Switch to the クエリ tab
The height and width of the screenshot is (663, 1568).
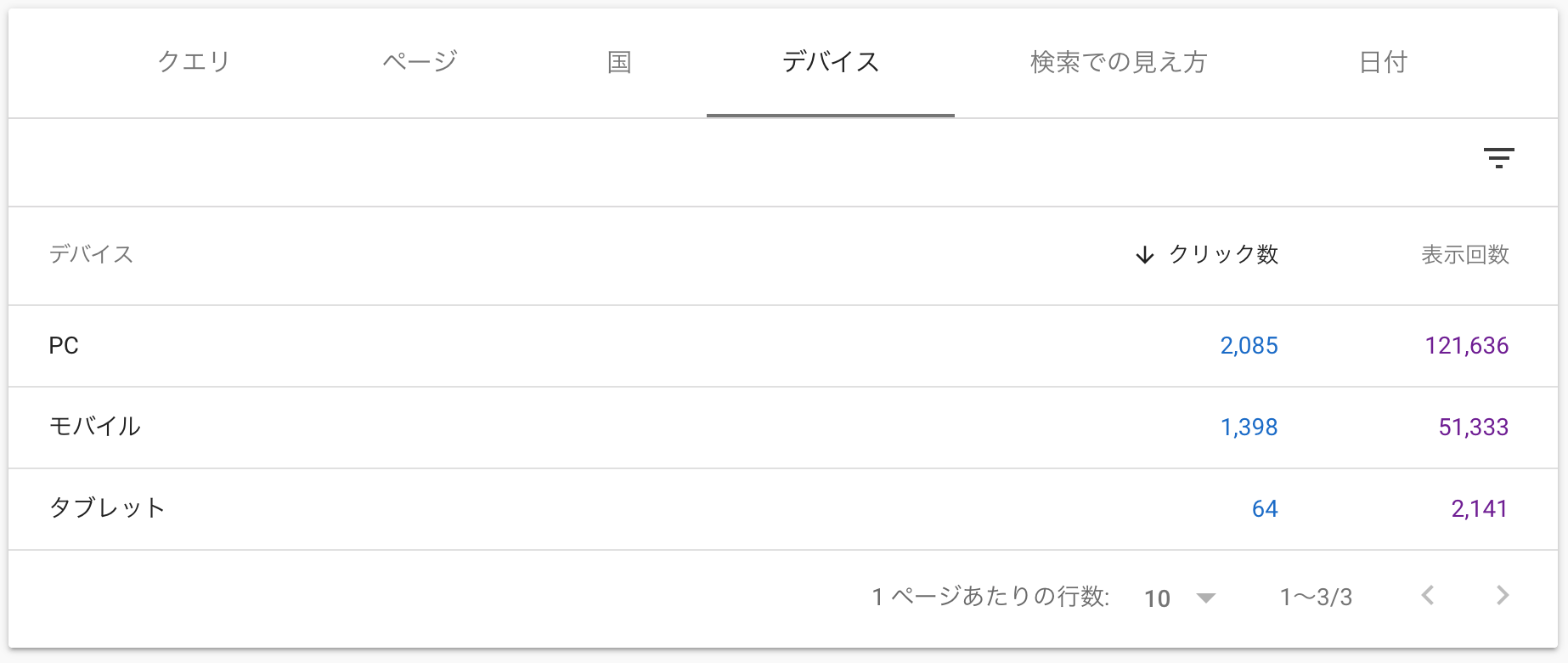[195, 62]
